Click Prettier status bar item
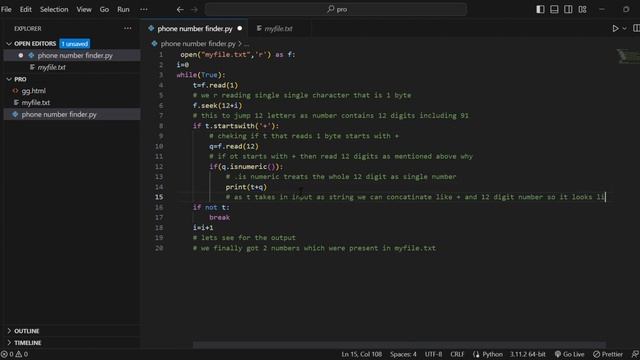The height and width of the screenshot is (360, 640). pyautogui.click(x=608, y=354)
